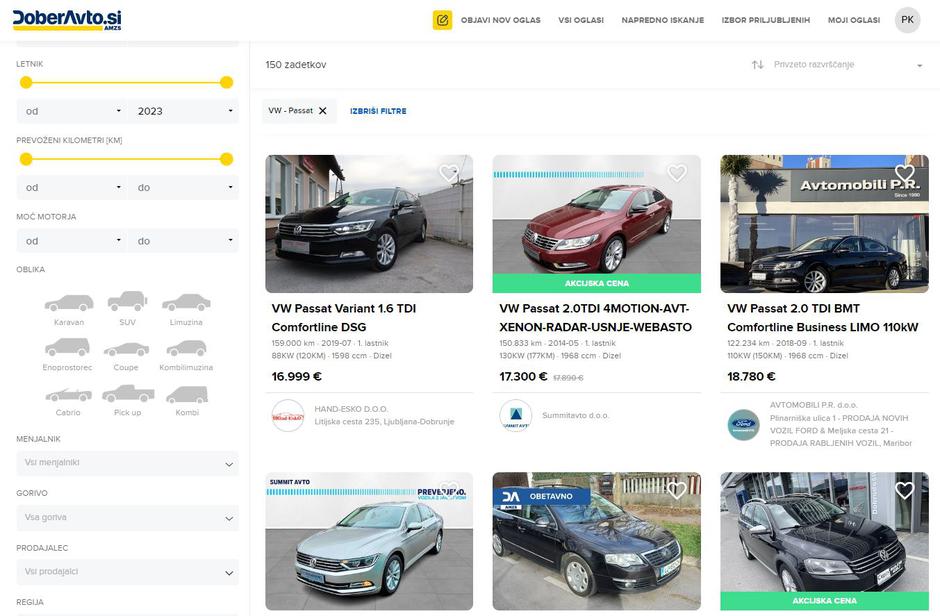Expand the Gorivo fuel dropdown

tap(127, 518)
